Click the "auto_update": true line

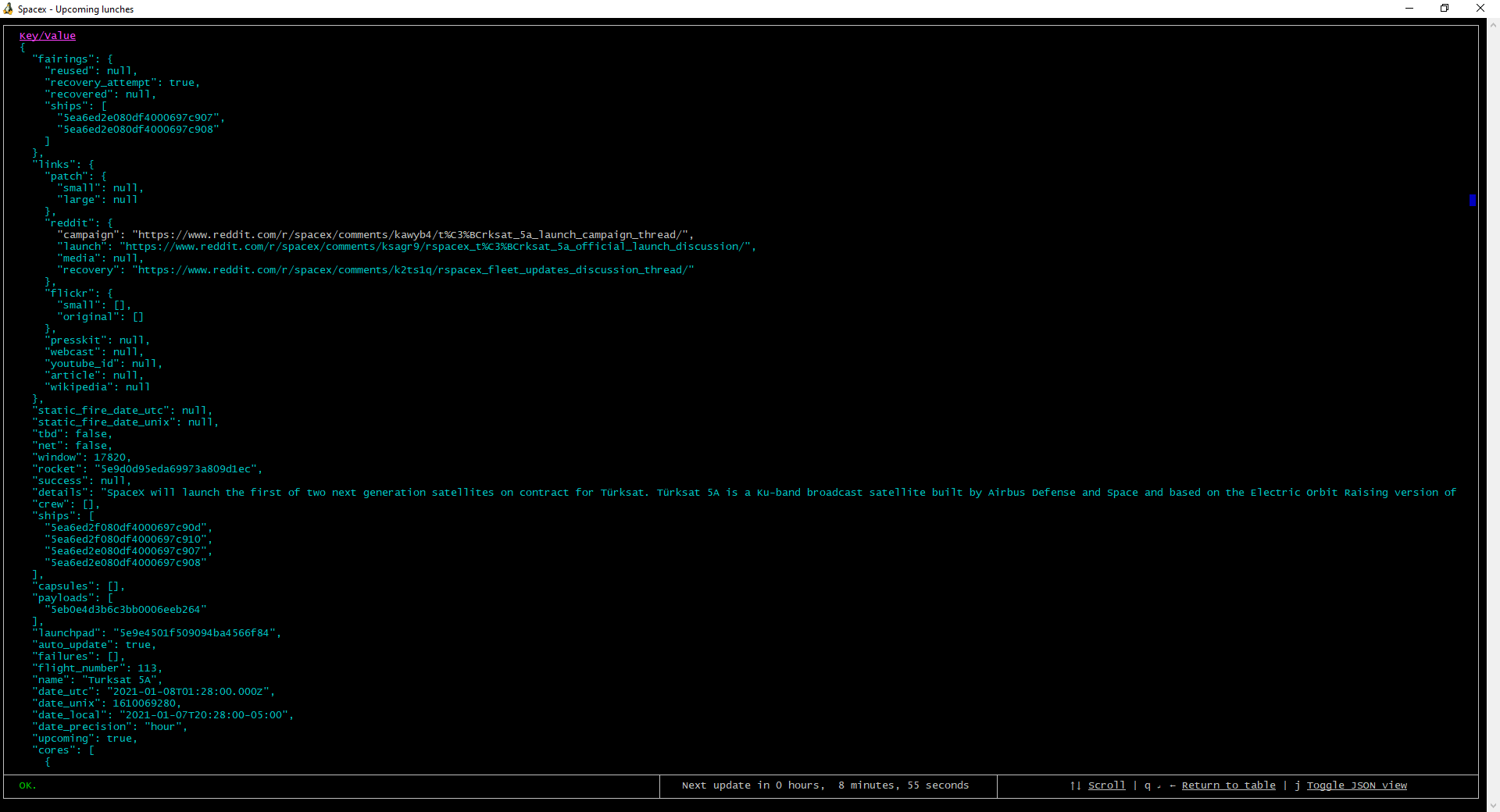point(94,645)
